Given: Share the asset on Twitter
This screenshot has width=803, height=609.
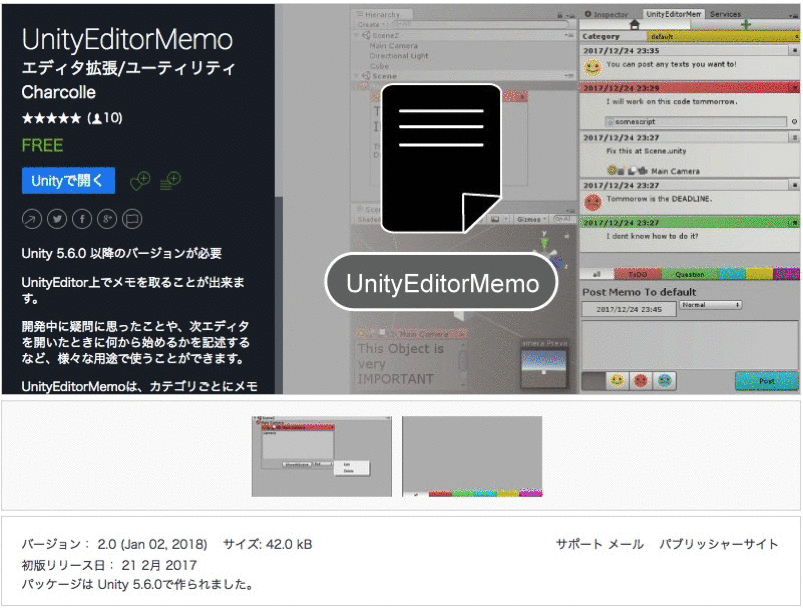Looking at the screenshot, I should (57, 219).
